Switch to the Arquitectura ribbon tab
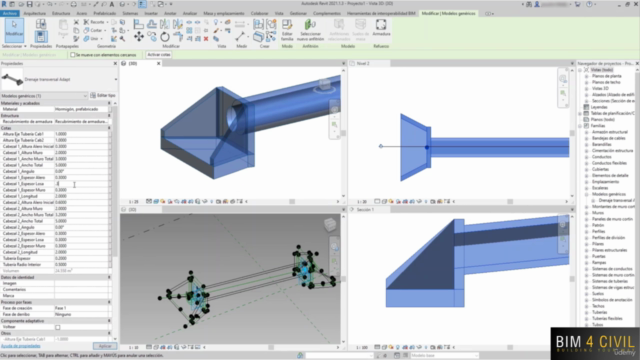Screen dimensions: 640x360 click(35, 13)
